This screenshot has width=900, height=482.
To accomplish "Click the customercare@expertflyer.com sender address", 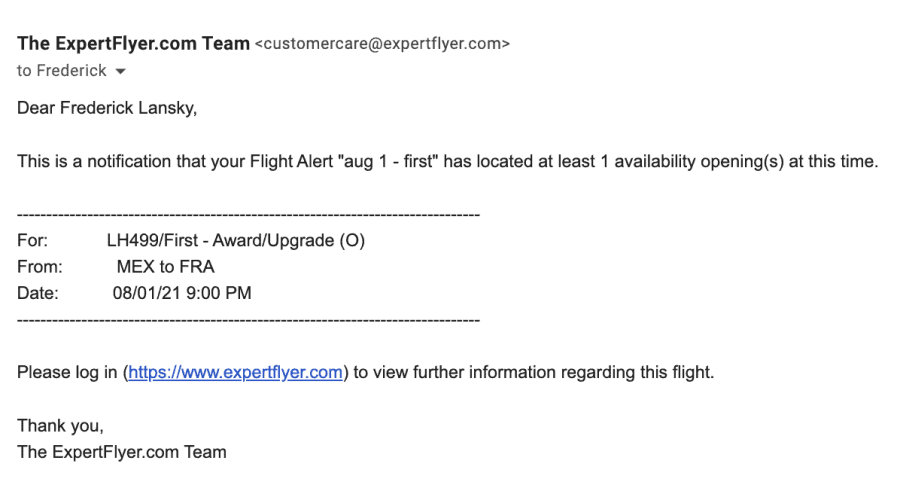I will point(382,44).
